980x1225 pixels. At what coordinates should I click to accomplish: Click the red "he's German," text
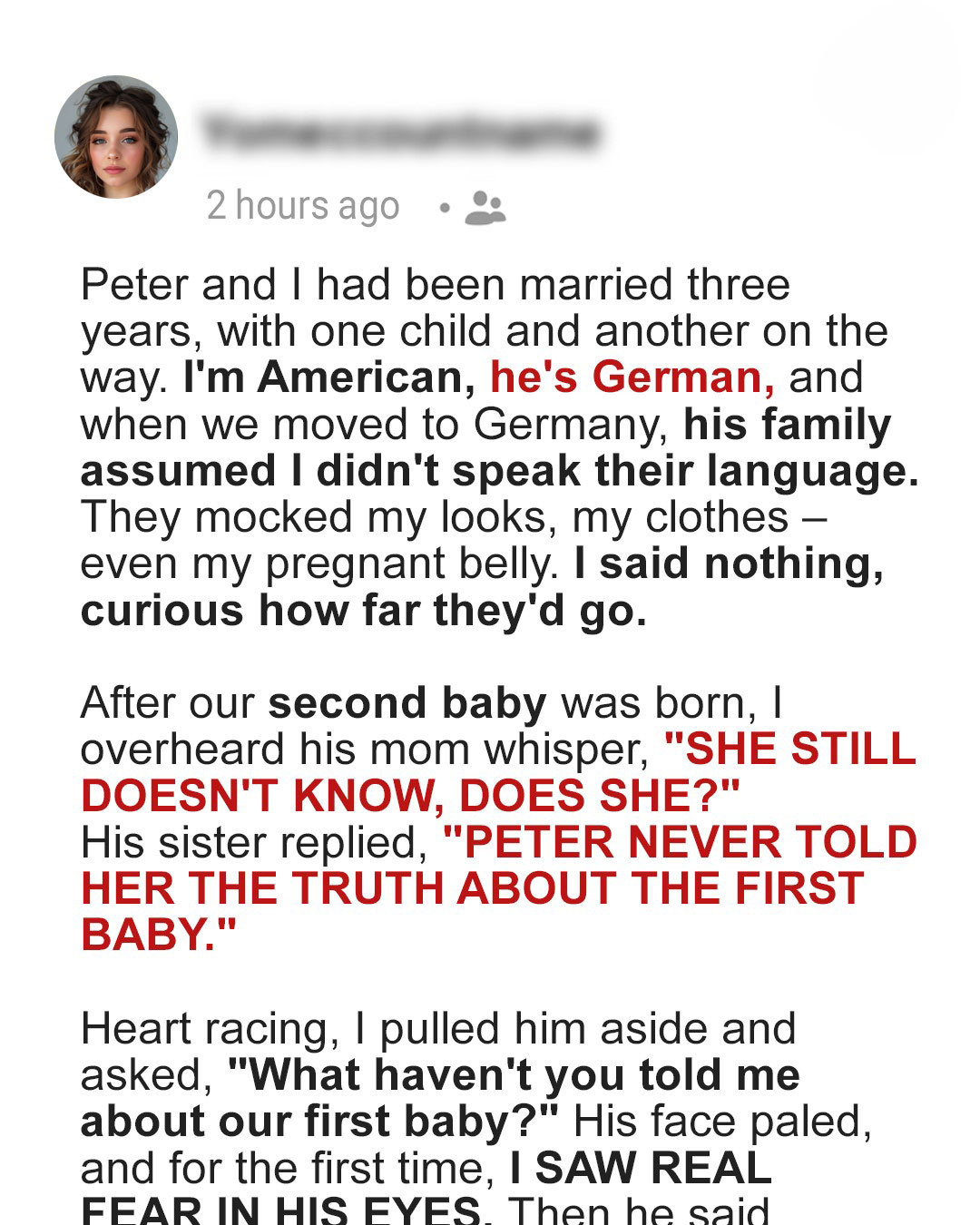coord(632,377)
